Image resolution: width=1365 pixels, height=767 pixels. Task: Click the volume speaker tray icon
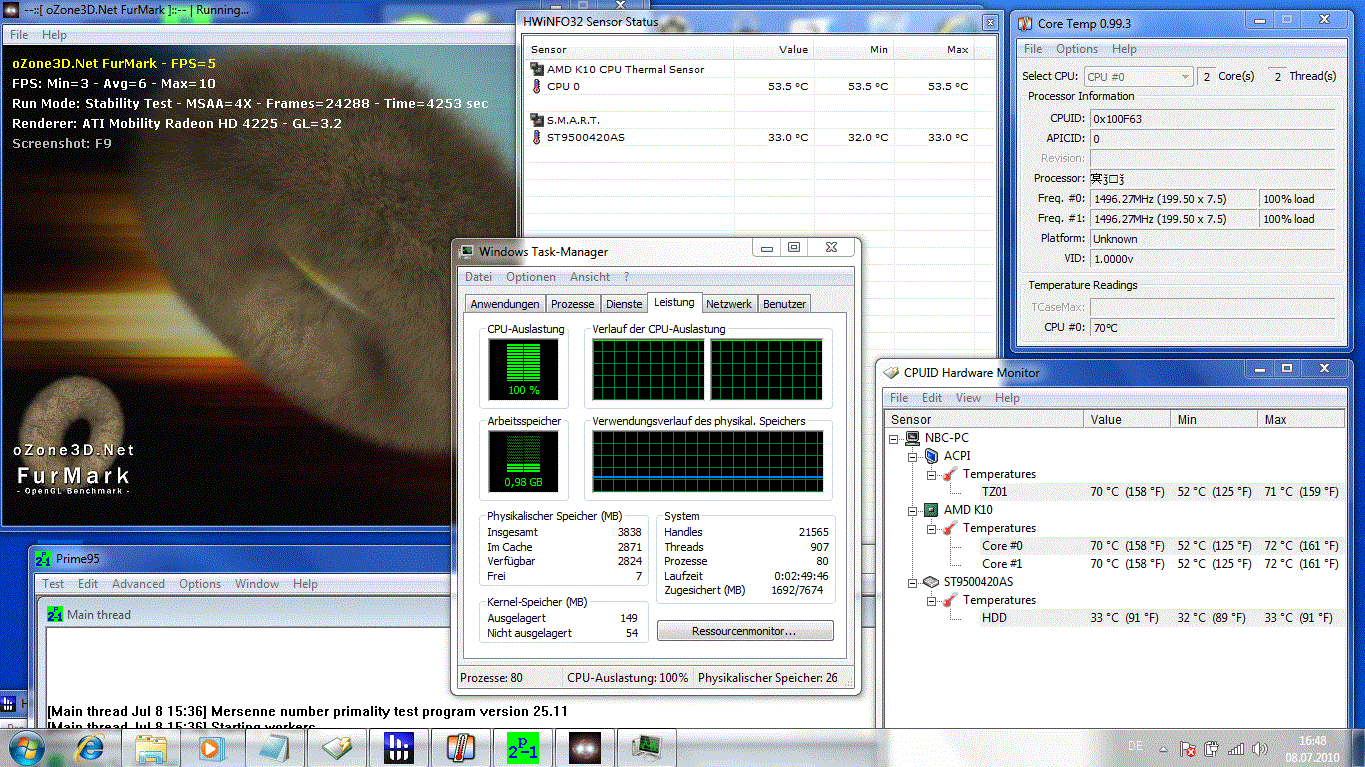[x=1261, y=747]
